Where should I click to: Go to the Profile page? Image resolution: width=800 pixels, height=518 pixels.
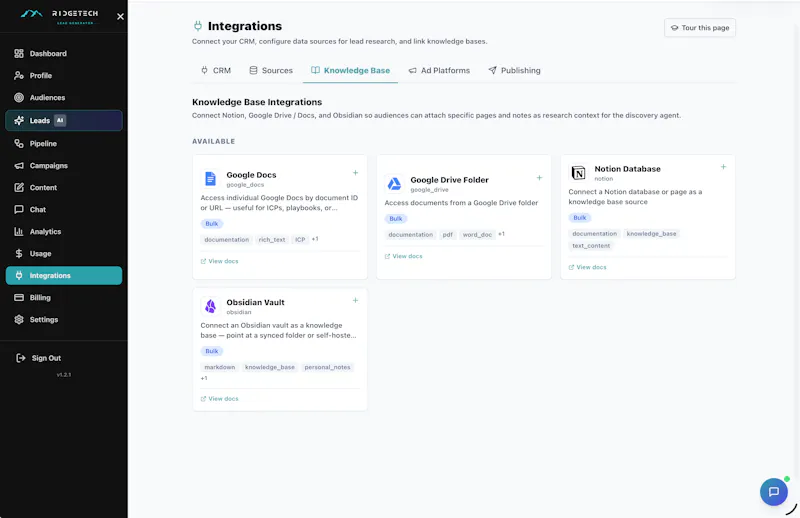[64, 76]
